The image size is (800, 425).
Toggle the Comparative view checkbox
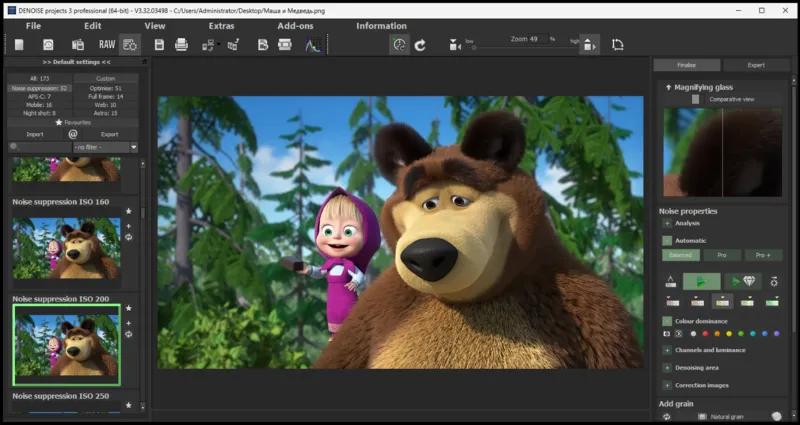[695, 99]
